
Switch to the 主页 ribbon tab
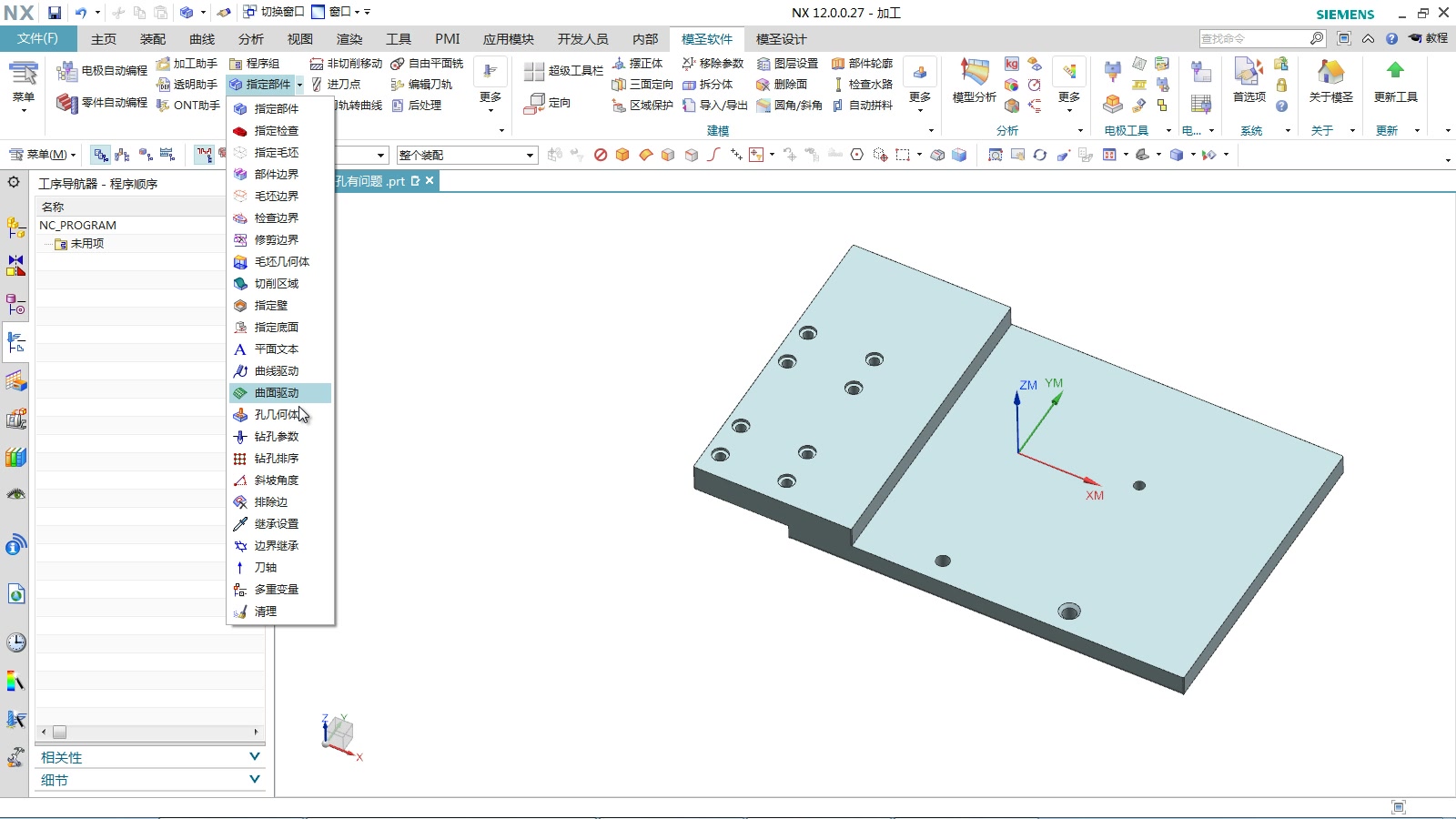pos(104,39)
